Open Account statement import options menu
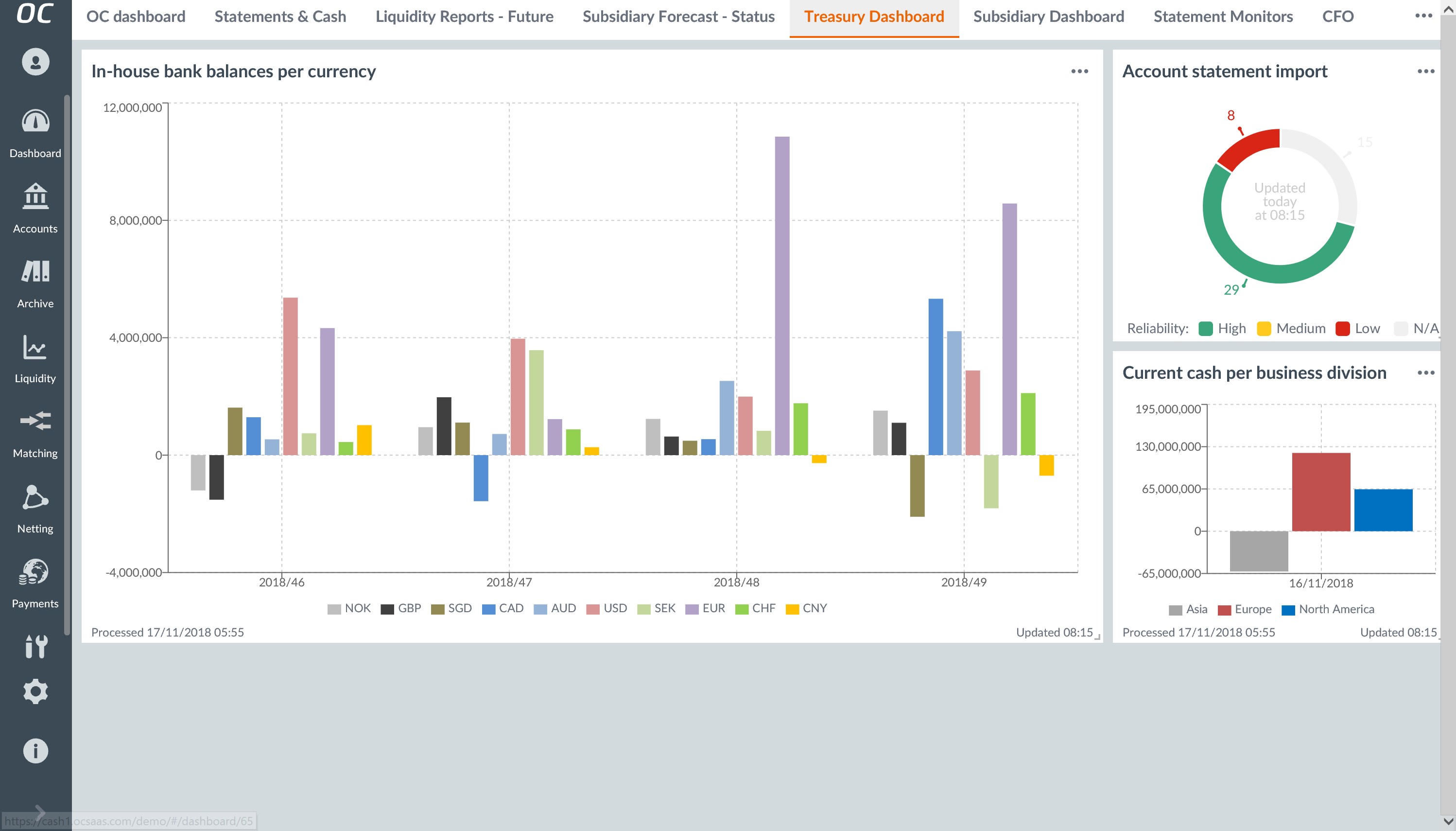Viewport: 1456px width, 831px height. pos(1425,71)
